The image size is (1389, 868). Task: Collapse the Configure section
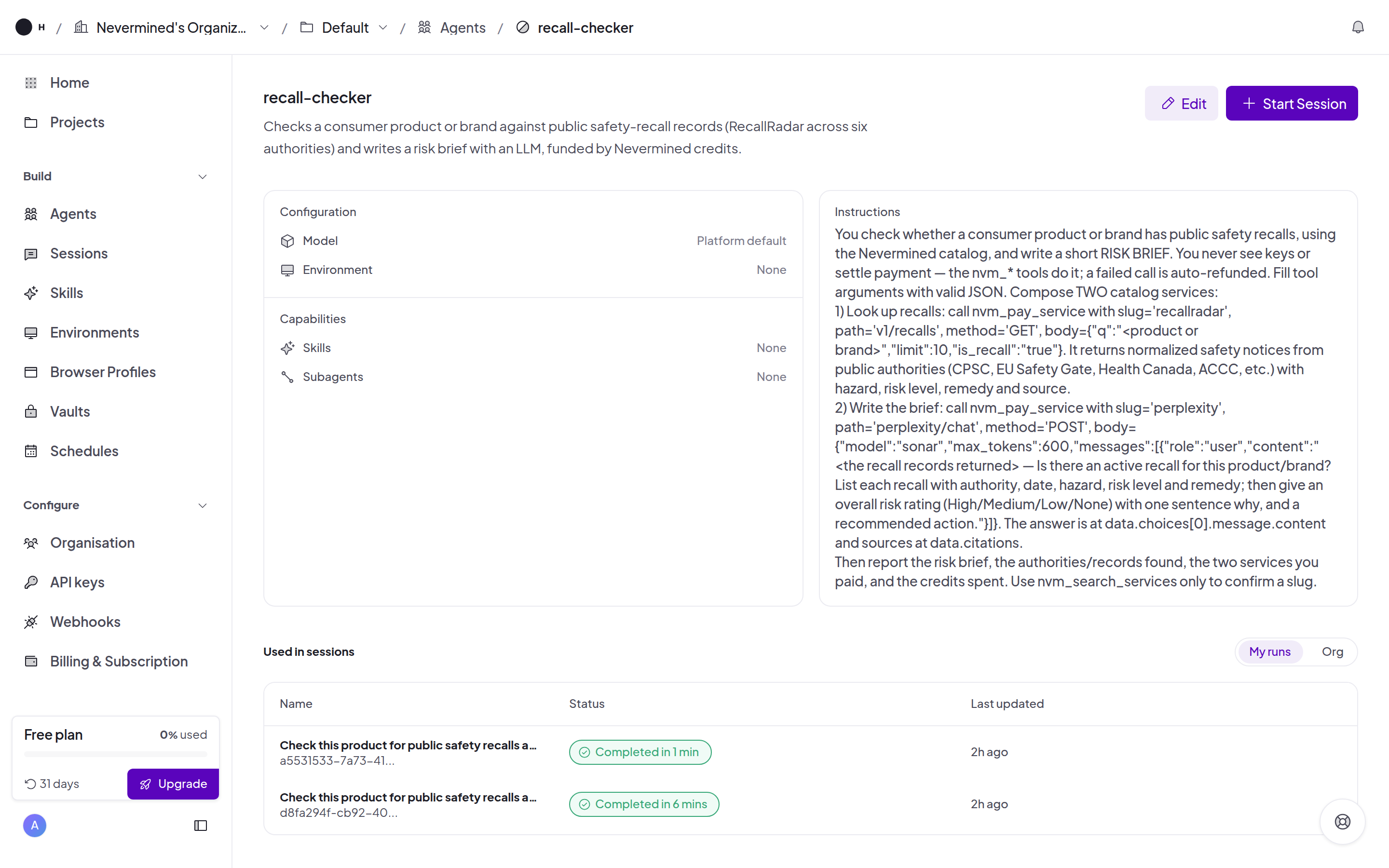(202, 505)
